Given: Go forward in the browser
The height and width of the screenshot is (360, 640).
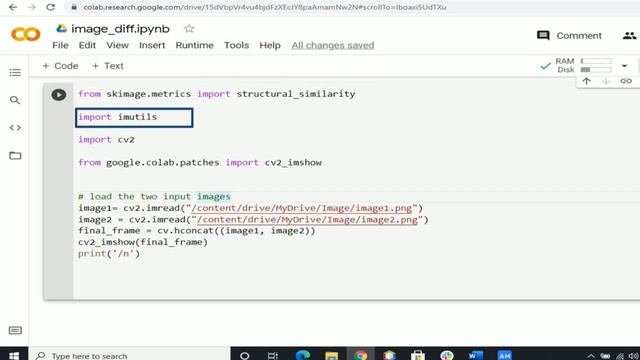Looking at the screenshot, I should [x=32, y=7].
